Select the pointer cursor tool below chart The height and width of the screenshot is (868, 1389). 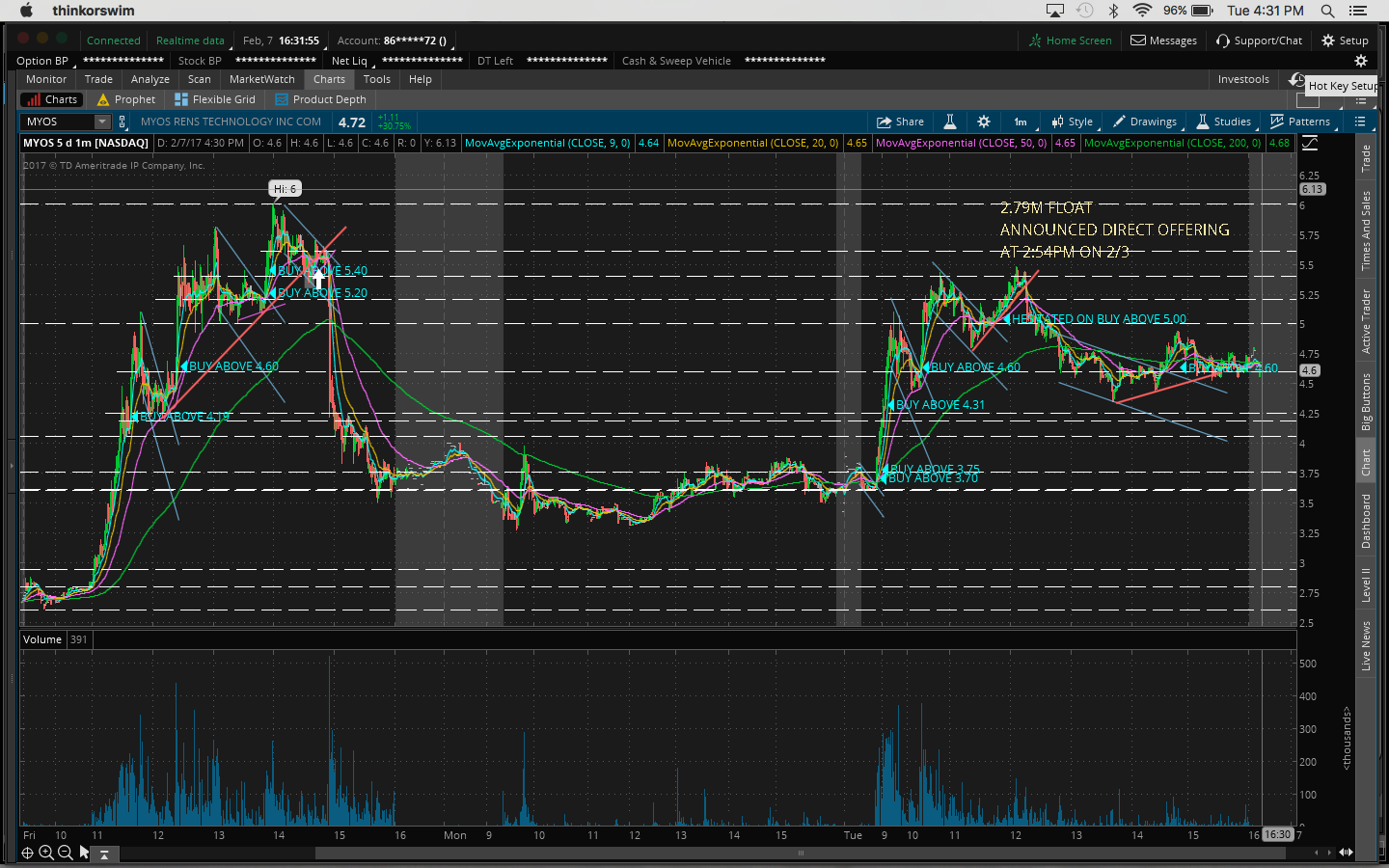(84, 853)
